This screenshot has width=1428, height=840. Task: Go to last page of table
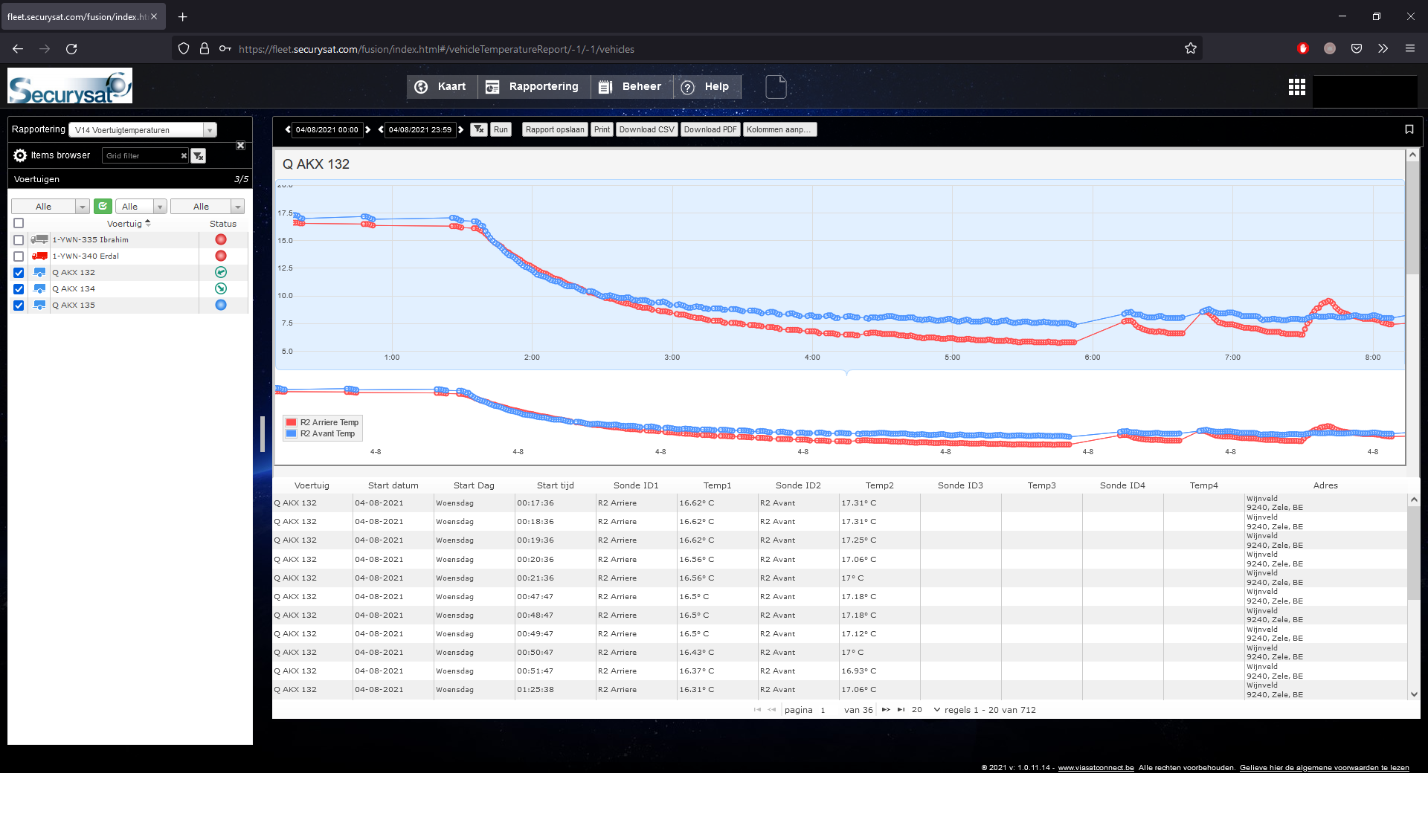[901, 710]
